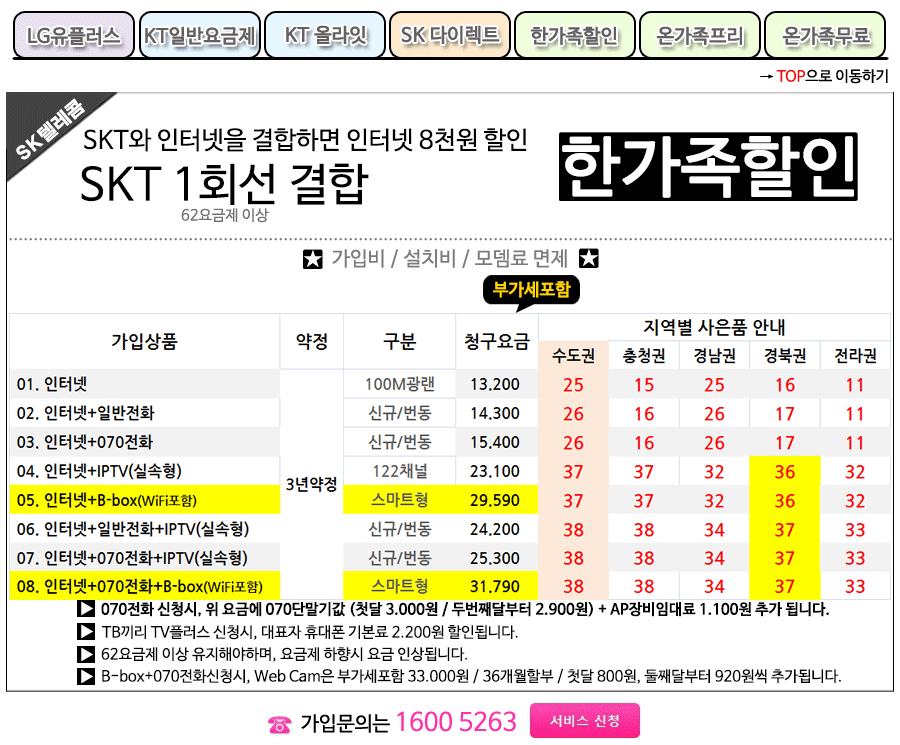Switch to the 온가족프리 tab

point(700,37)
